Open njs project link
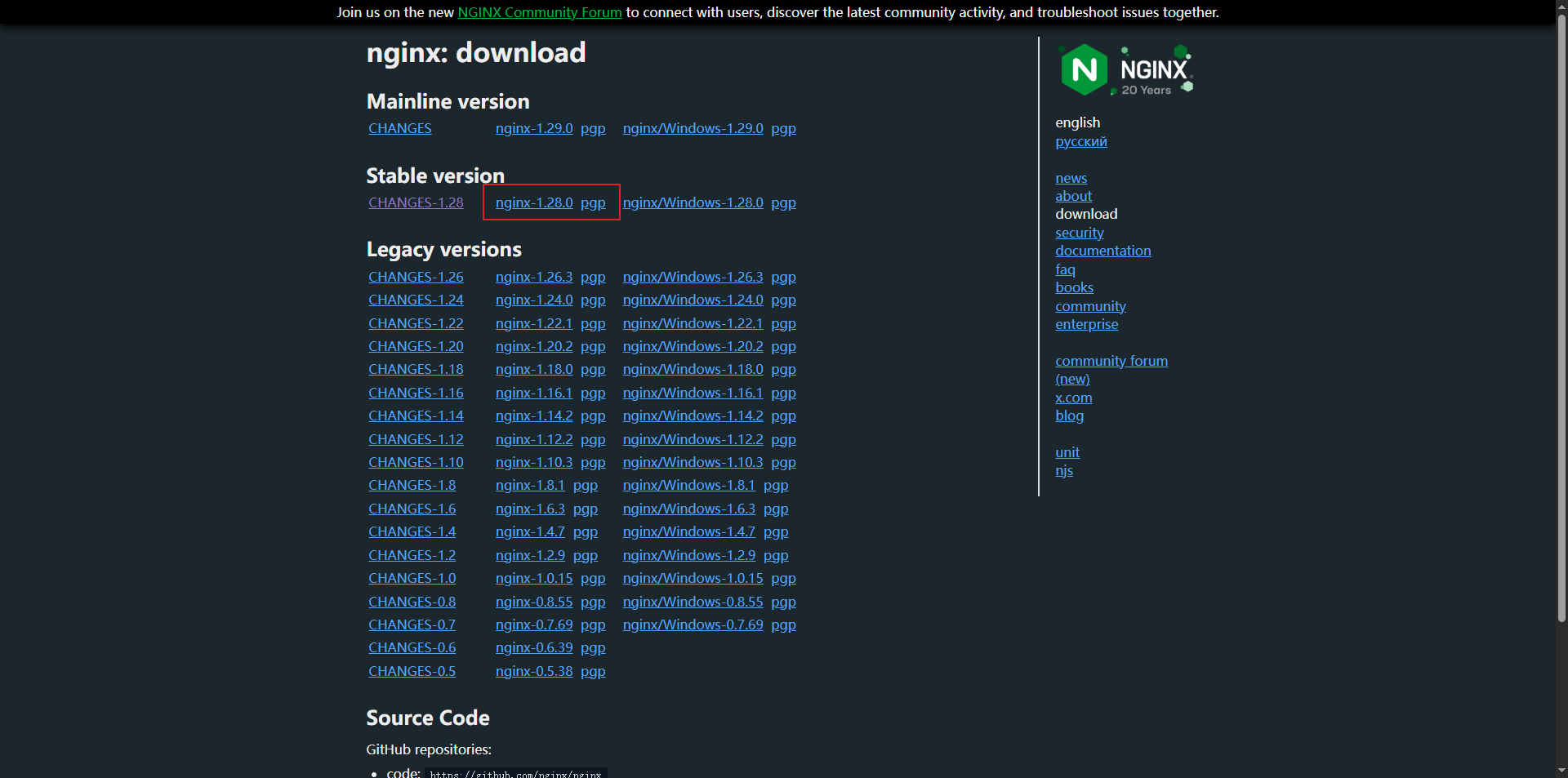 click(x=1064, y=471)
